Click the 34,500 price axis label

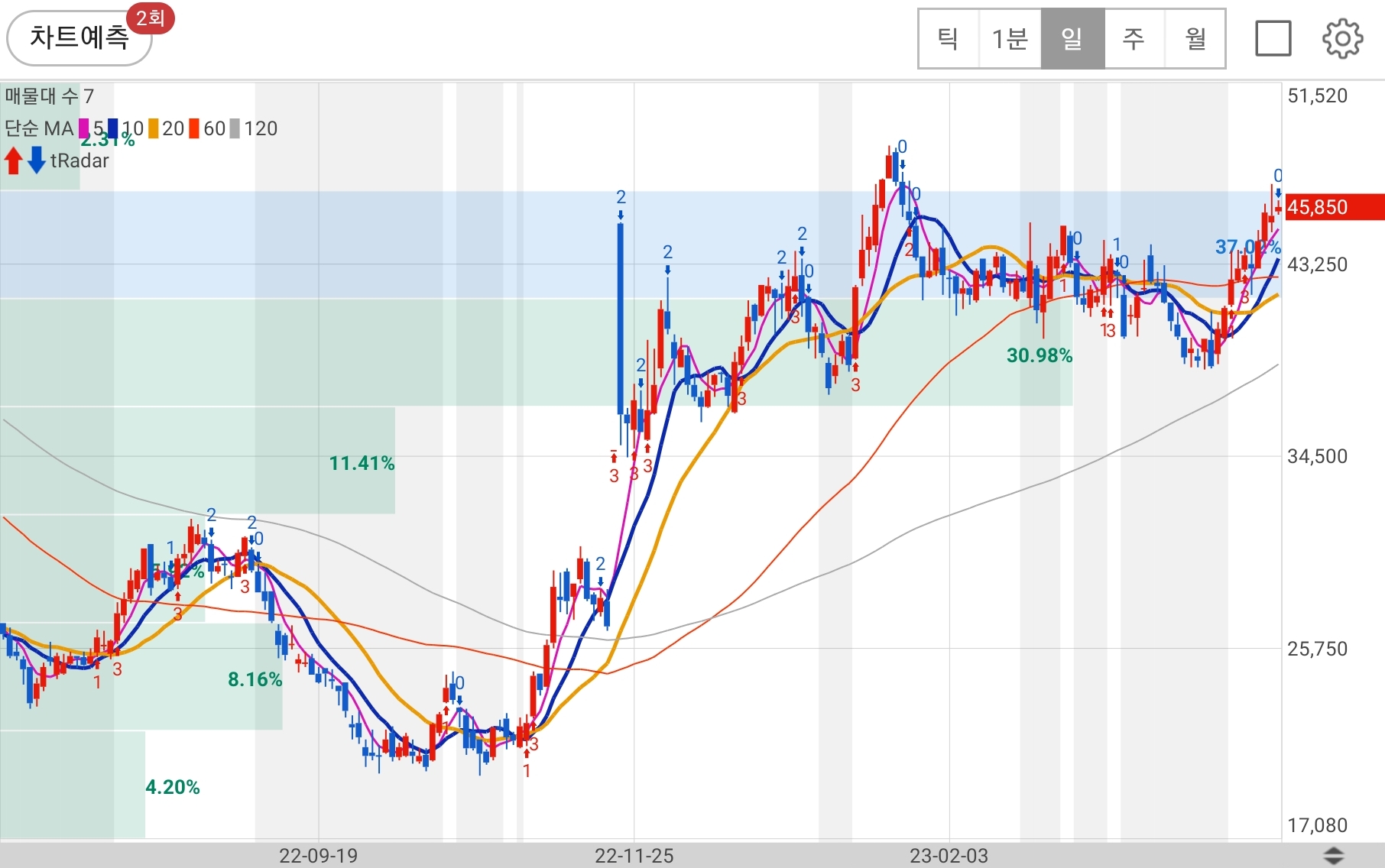1317,456
